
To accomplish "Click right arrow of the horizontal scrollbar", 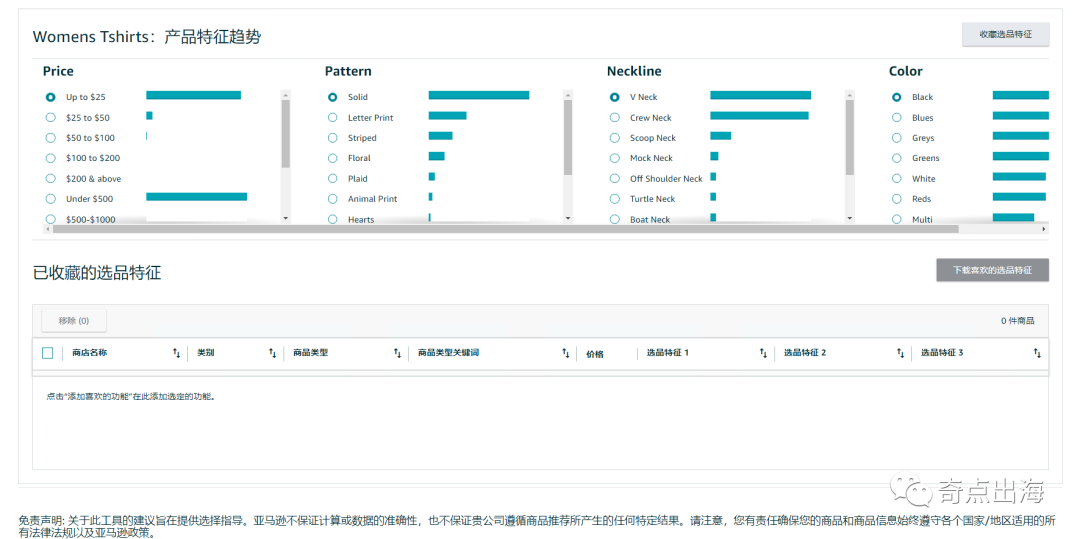I will pyautogui.click(x=1043, y=229).
